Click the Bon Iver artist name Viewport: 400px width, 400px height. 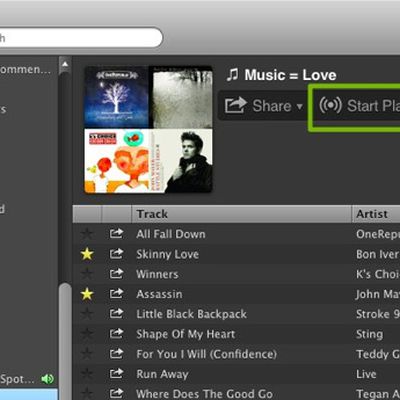point(378,254)
